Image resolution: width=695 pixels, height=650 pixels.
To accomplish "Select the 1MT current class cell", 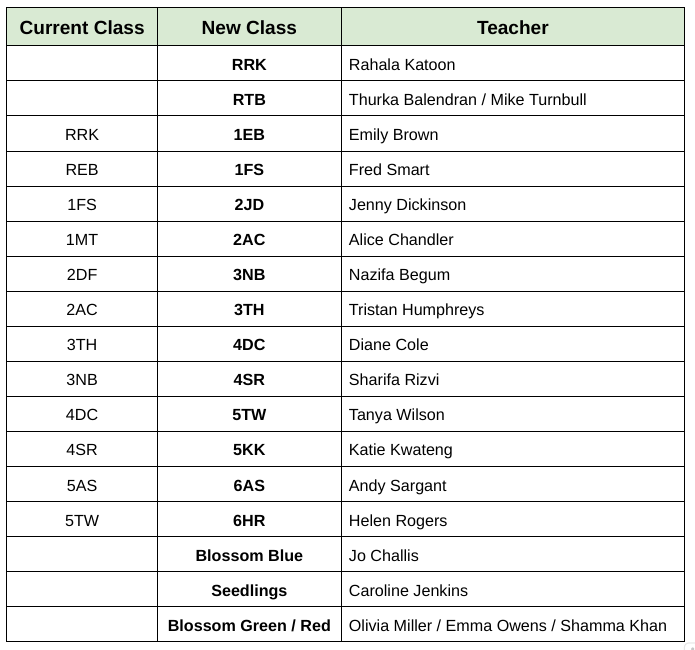I will [82, 239].
